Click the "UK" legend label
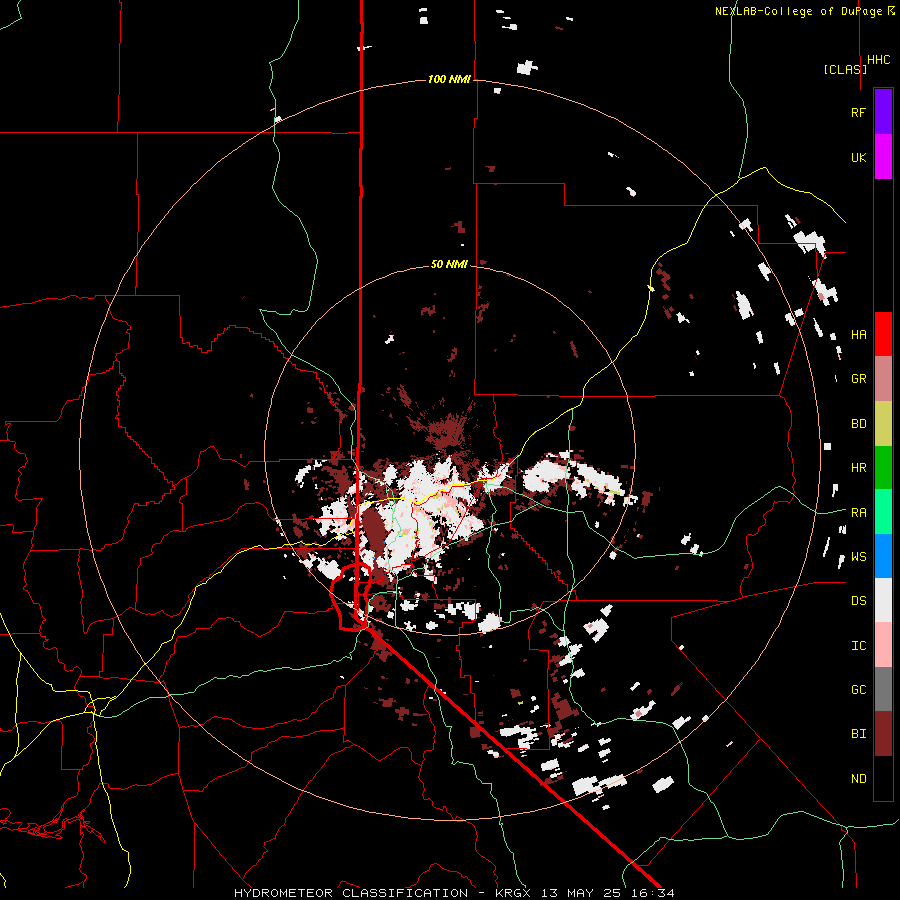Image resolution: width=900 pixels, height=900 pixels. [858, 157]
